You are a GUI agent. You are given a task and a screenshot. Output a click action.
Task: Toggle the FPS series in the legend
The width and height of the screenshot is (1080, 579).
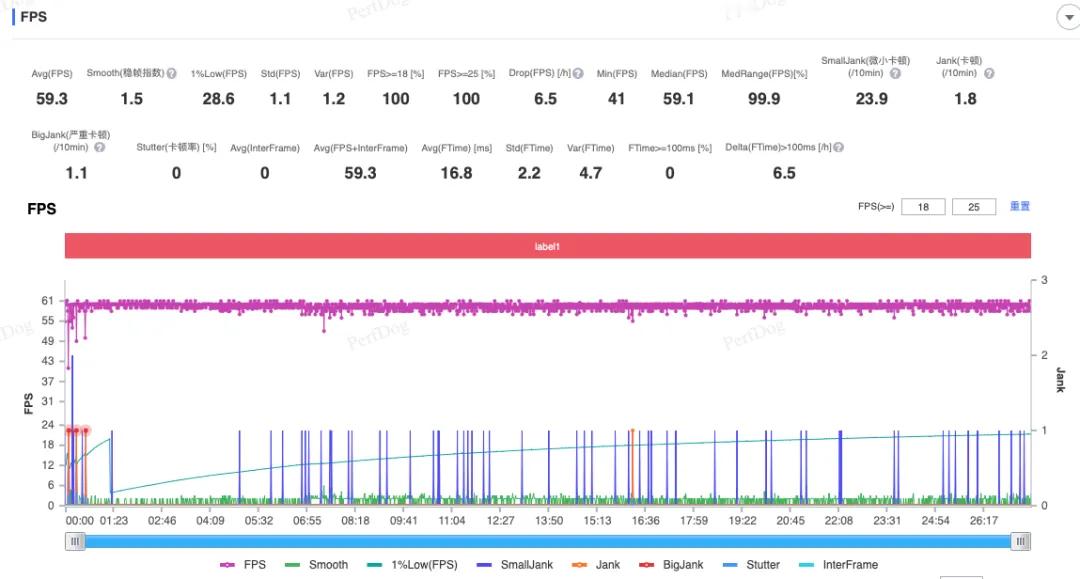pos(243,565)
